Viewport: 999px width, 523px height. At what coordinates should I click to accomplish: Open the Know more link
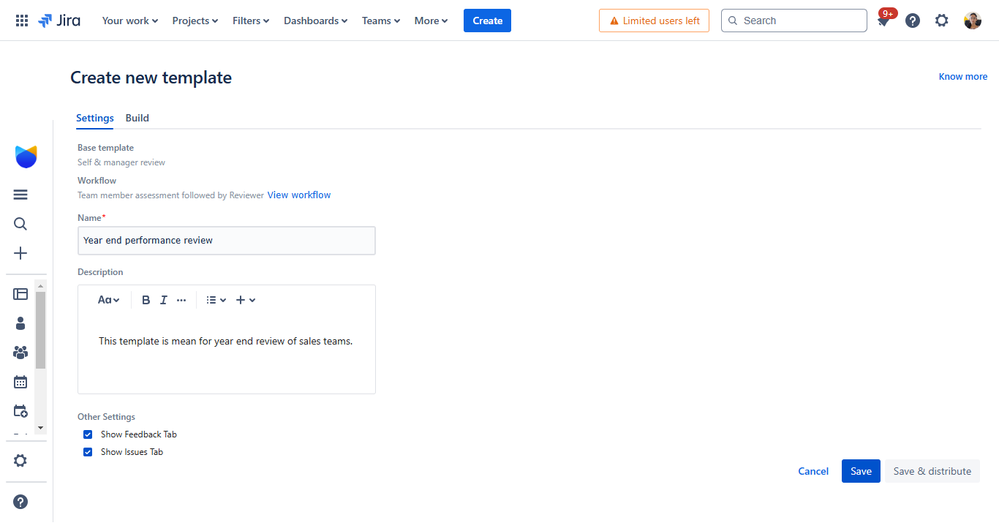[963, 76]
